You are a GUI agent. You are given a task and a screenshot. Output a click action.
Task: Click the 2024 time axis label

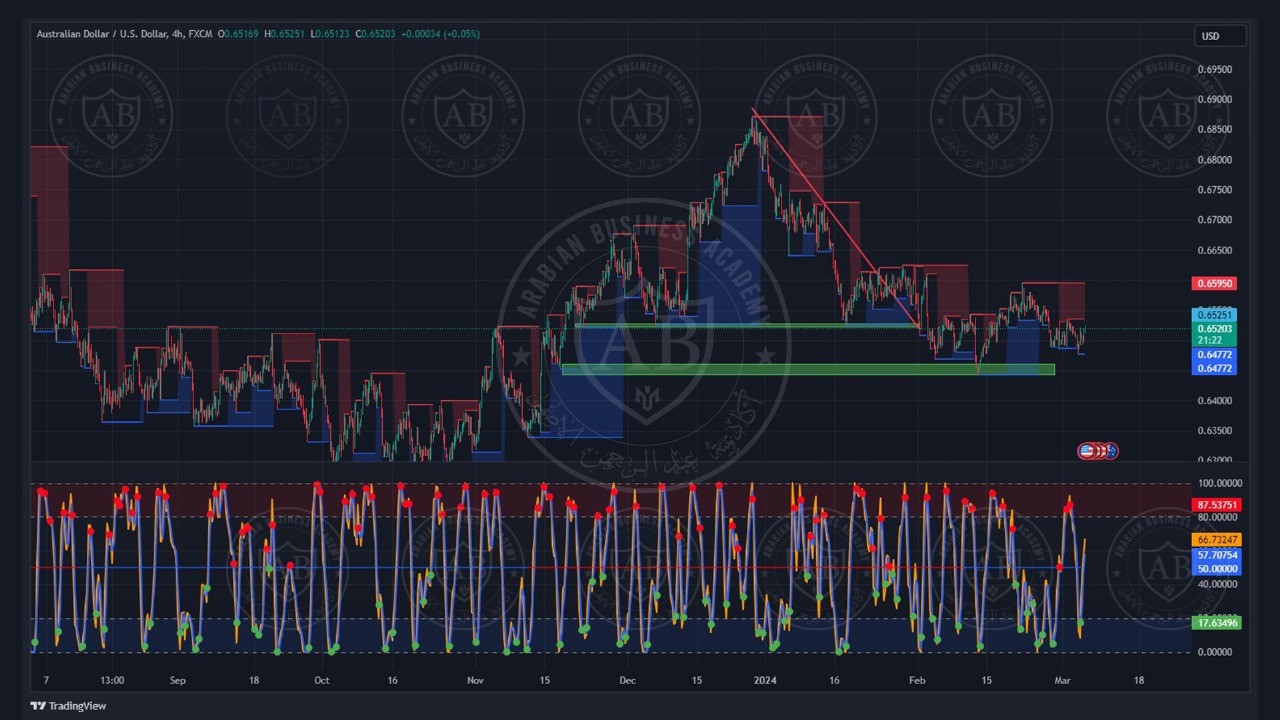tap(767, 680)
